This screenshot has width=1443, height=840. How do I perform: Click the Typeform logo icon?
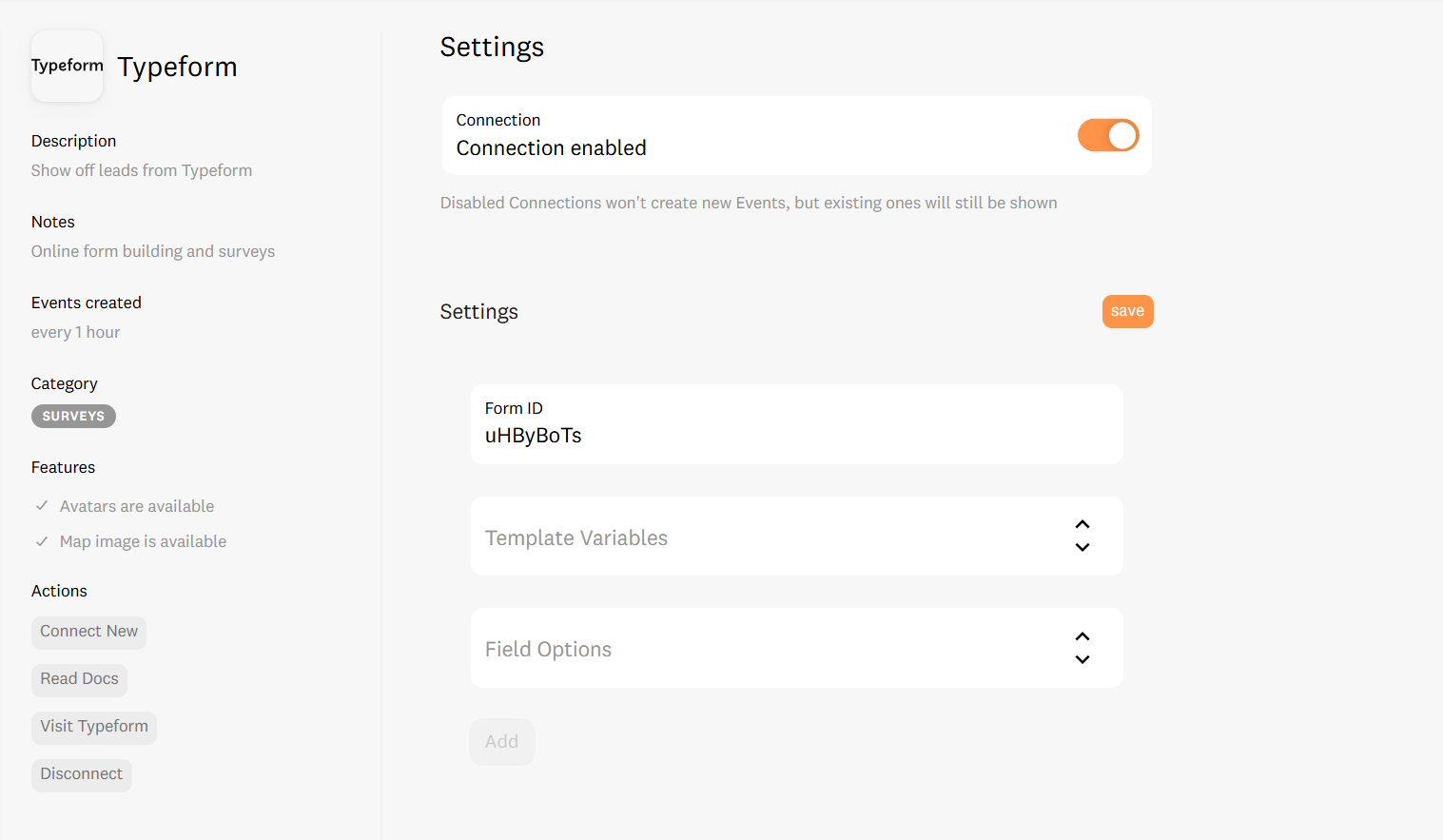click(67, 66)
